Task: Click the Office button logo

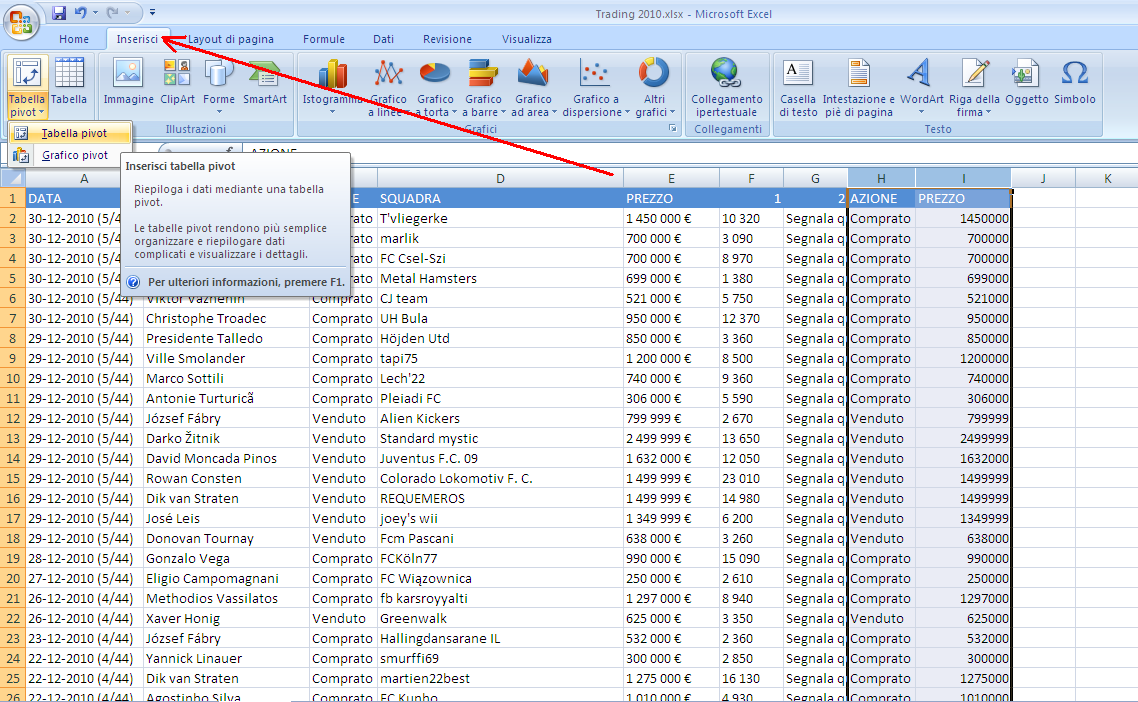Action: coord(21,21)
